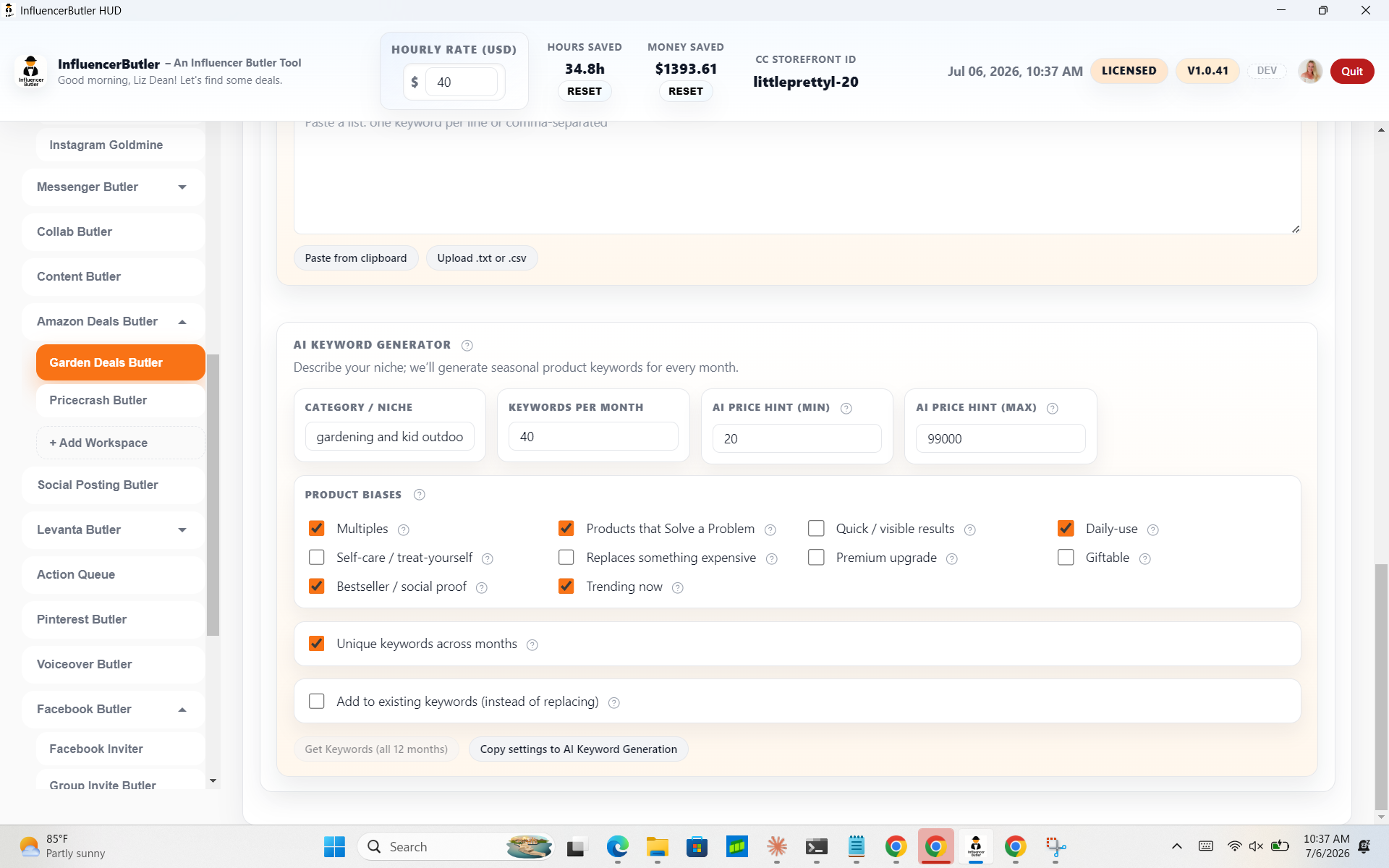1389x868 pixels.
Task: Open Content Butler page
Action: pos(114,277)
